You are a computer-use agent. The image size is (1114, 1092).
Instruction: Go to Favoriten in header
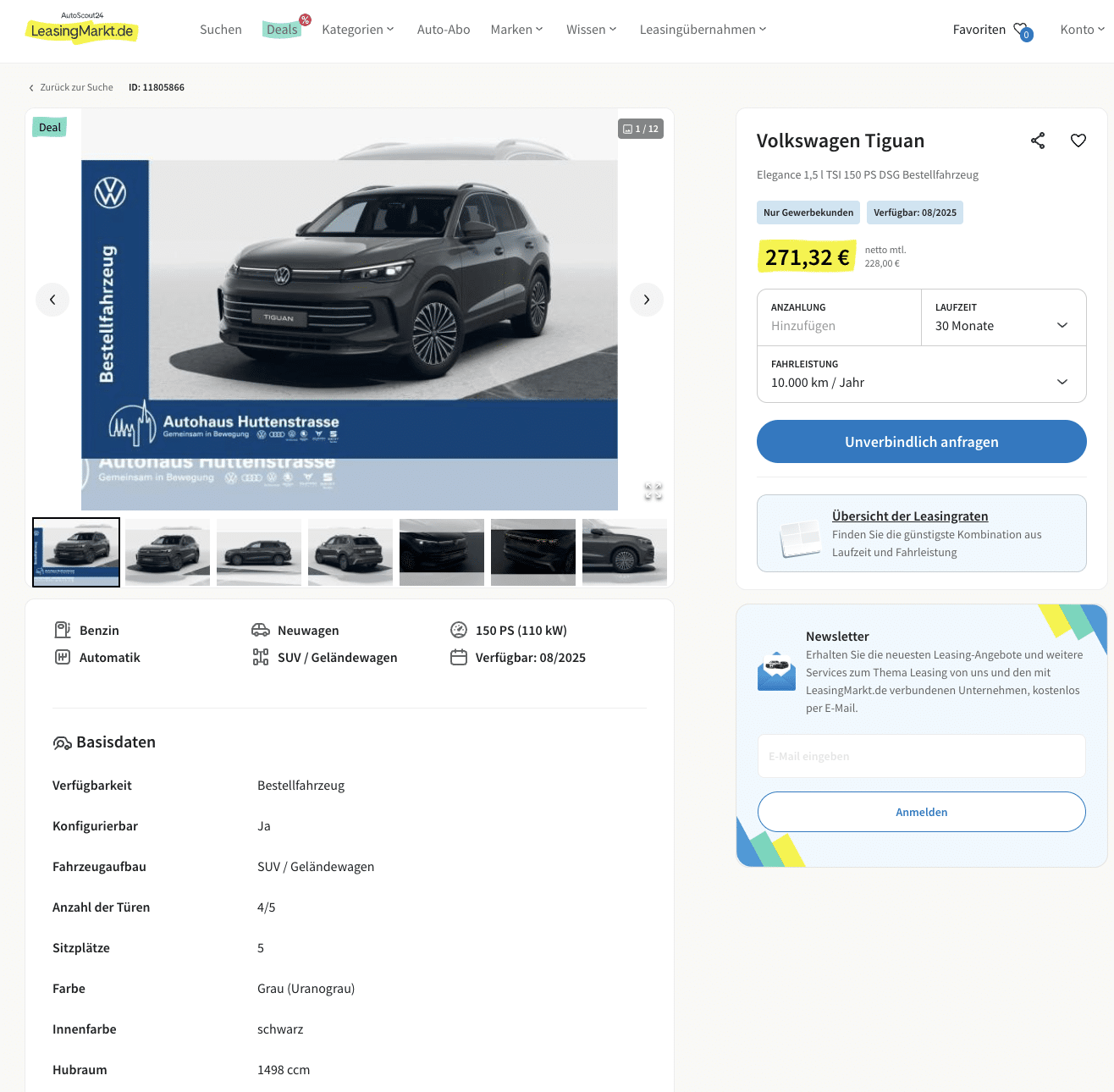[979, 30]
